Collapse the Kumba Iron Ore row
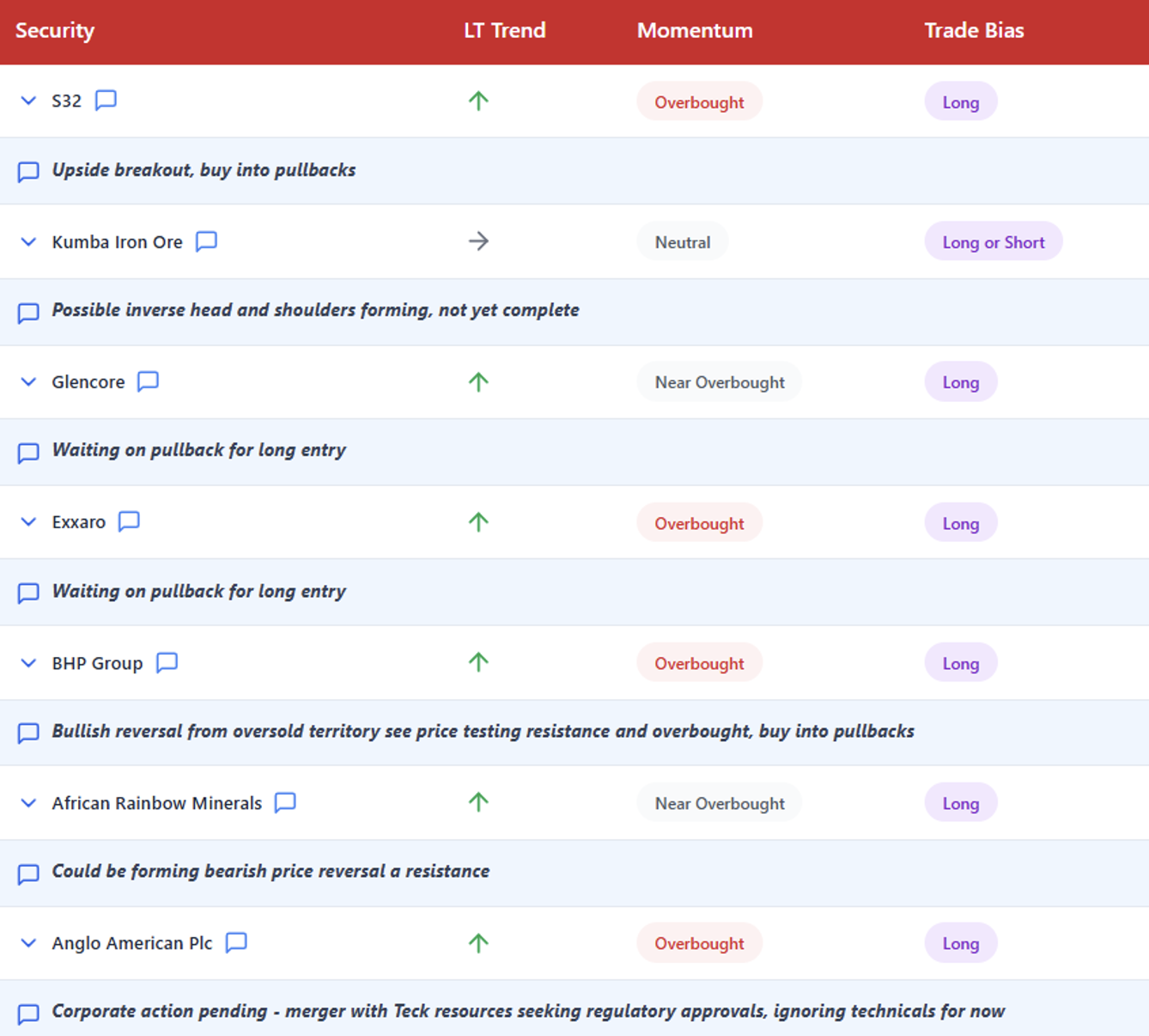The image size is (1149, 1036). click(28, 242)
